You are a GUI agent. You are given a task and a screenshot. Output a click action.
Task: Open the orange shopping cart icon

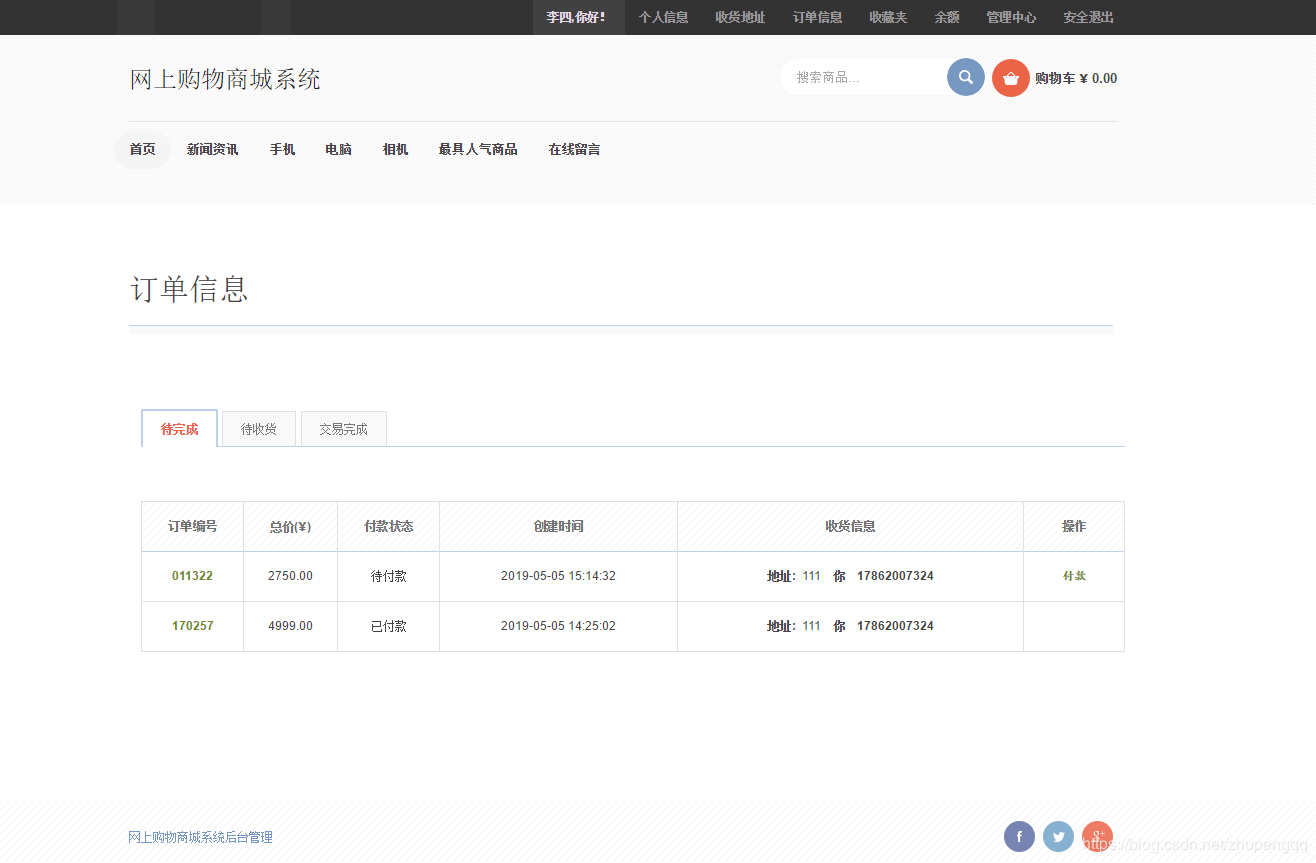pyautogui.click(x=1010, y=78)
